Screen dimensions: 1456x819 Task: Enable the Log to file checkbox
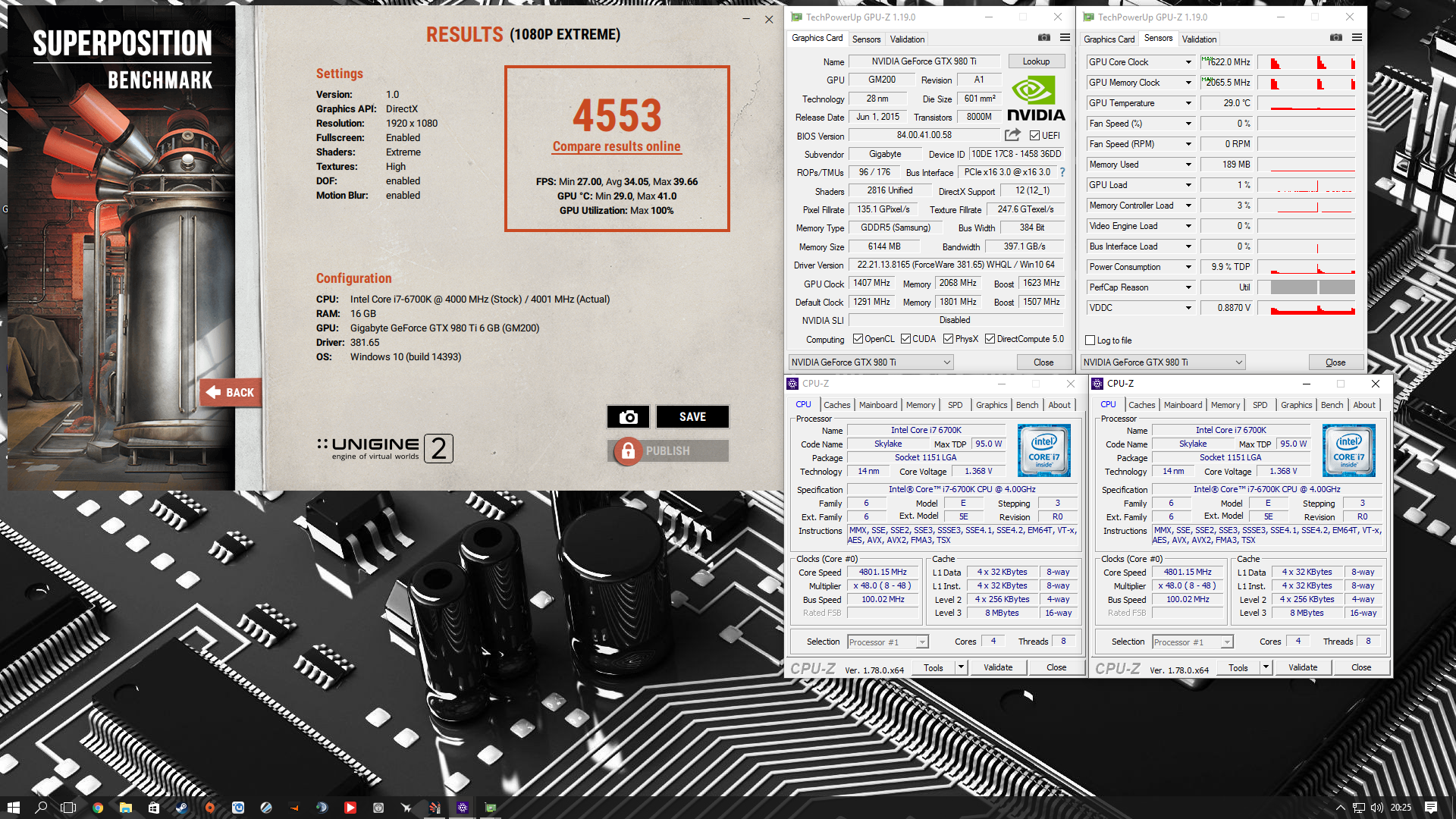pos(1090,340)
